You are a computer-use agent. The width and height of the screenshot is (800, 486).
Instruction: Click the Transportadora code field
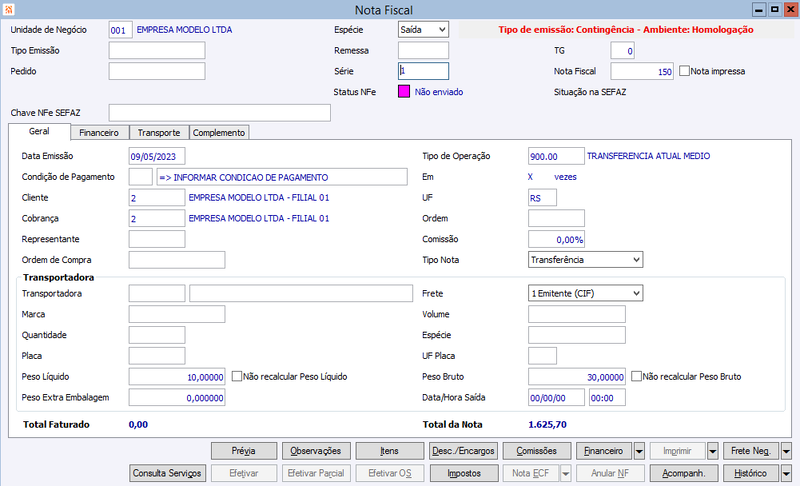[x=157, y=293]
